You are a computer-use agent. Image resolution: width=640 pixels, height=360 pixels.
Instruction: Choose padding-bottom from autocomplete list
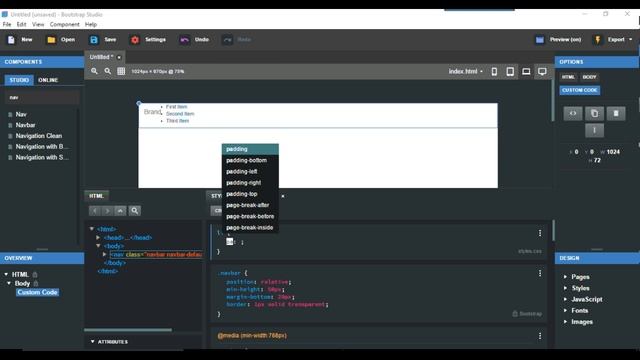tap(250, 160)
